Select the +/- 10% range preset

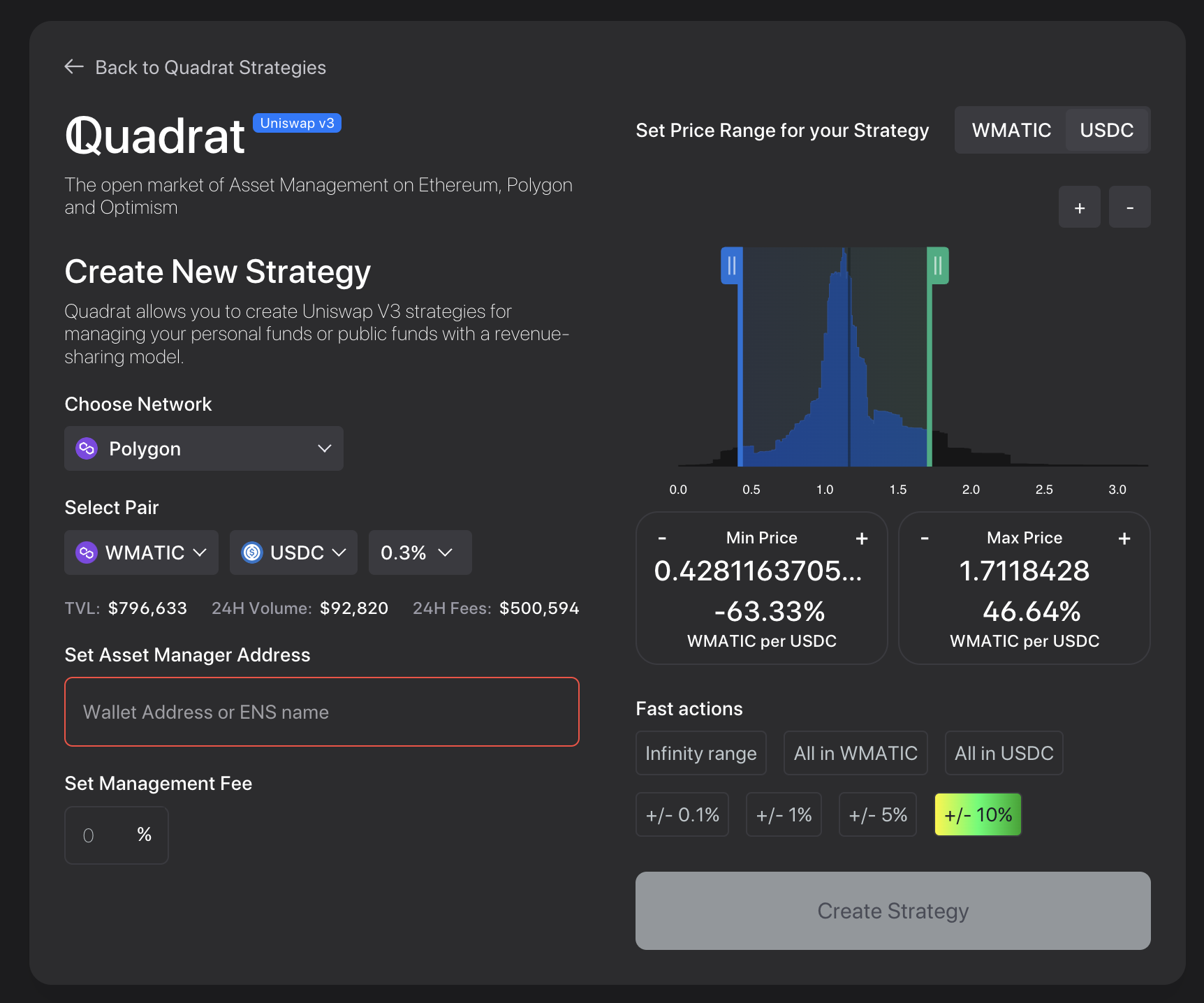(978, 814)
